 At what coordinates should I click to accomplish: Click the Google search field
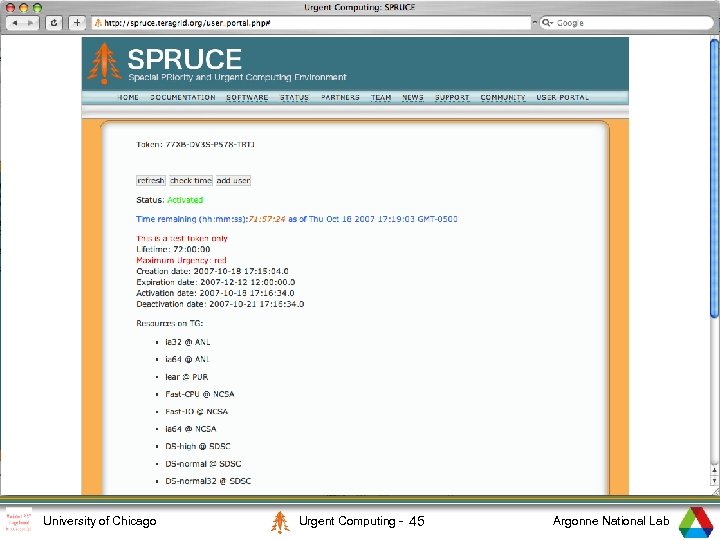pyautogui.click(x=626, y=22)
